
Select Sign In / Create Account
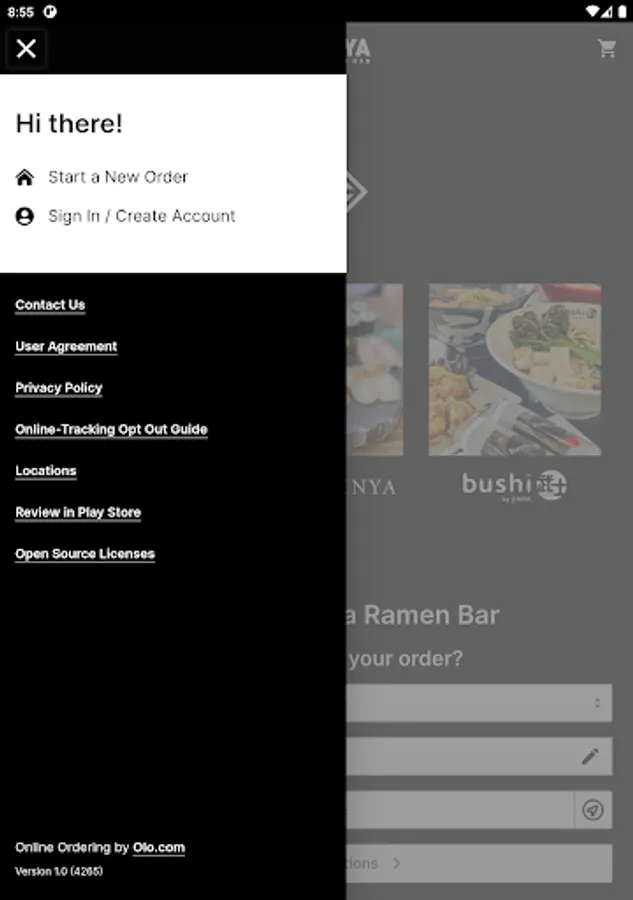pos(142,216)
